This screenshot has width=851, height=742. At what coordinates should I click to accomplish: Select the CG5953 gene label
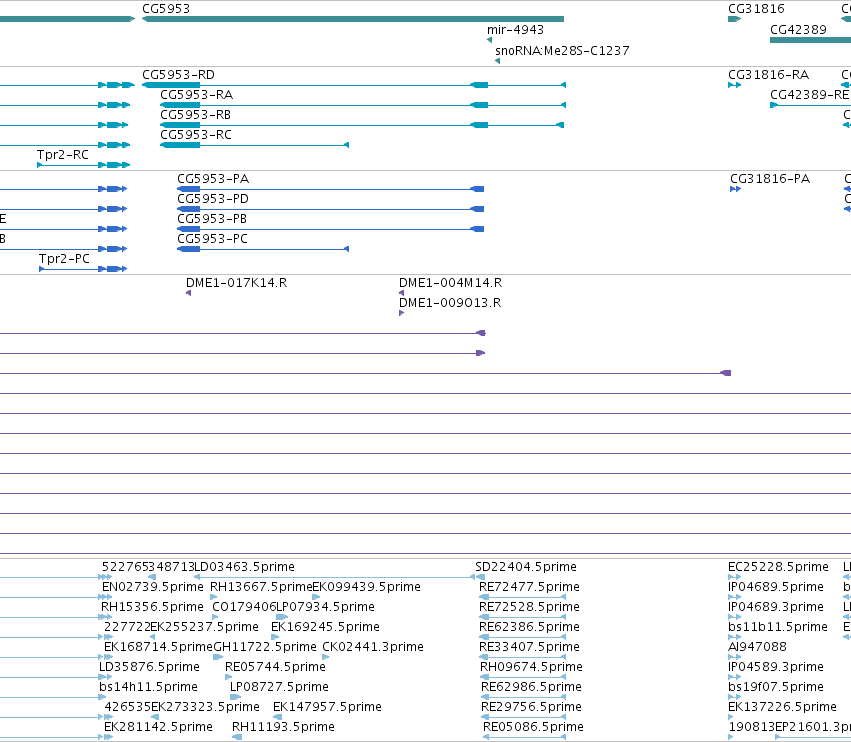[x=166, y=9]
